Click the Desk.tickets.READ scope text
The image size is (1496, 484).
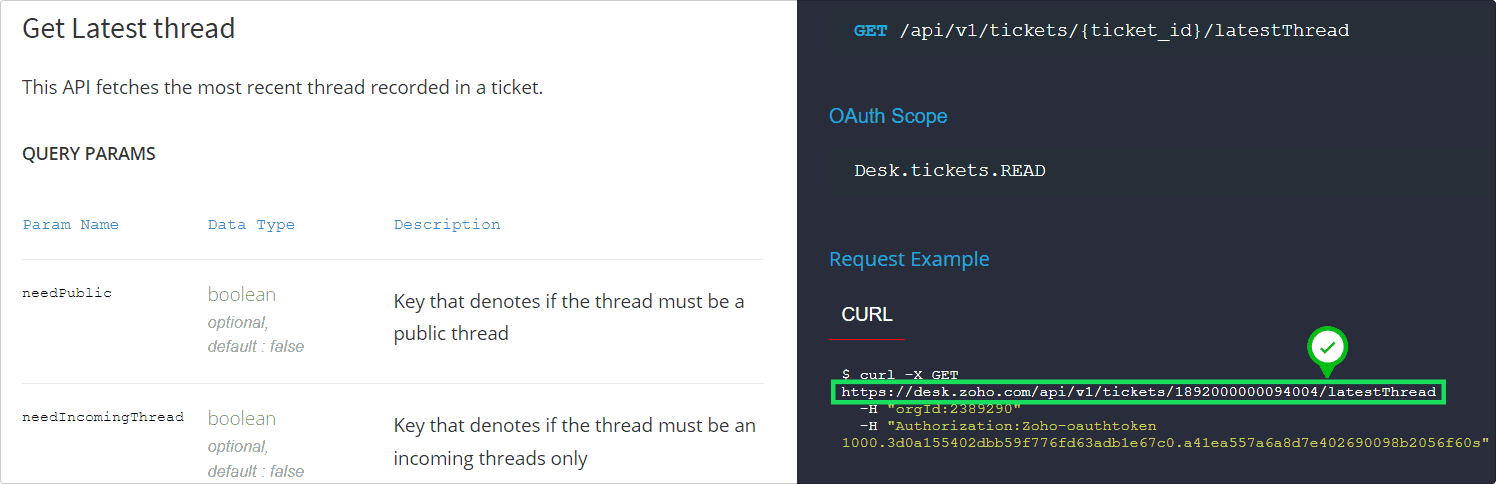(950, 171)
